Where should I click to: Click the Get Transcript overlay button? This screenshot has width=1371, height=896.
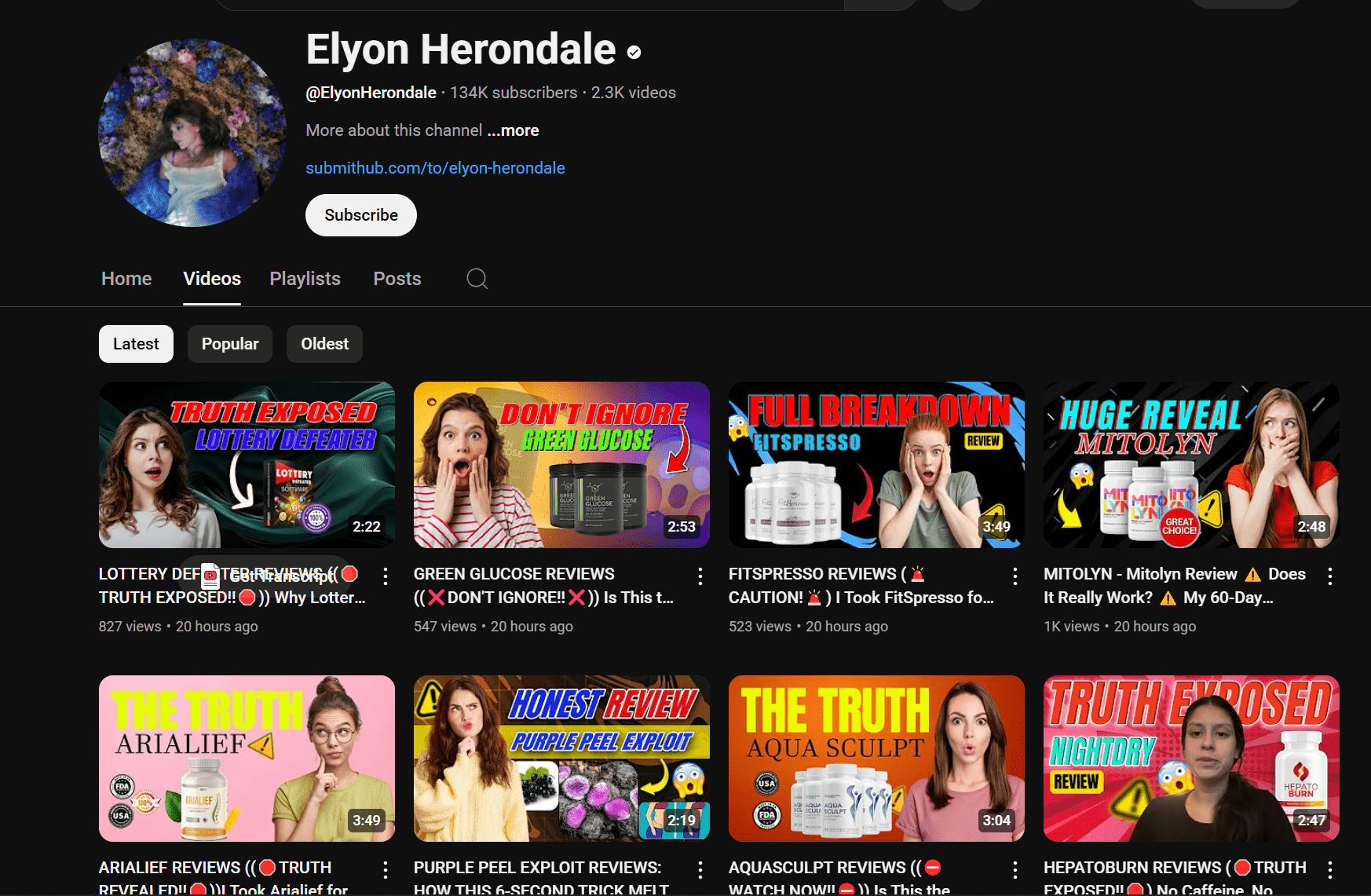(271, 576)
